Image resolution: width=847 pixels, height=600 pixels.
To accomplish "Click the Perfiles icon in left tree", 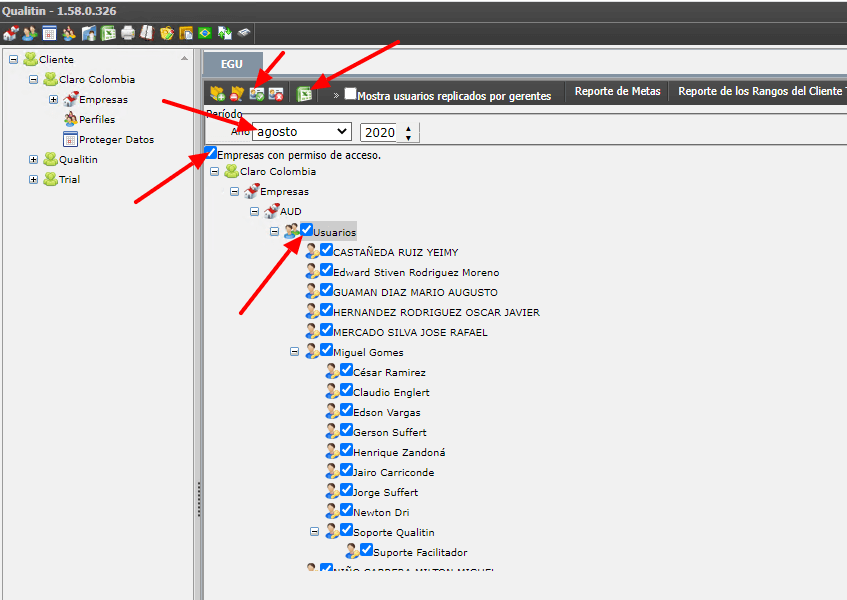I will pyautogui.click(x=70, y=119).
